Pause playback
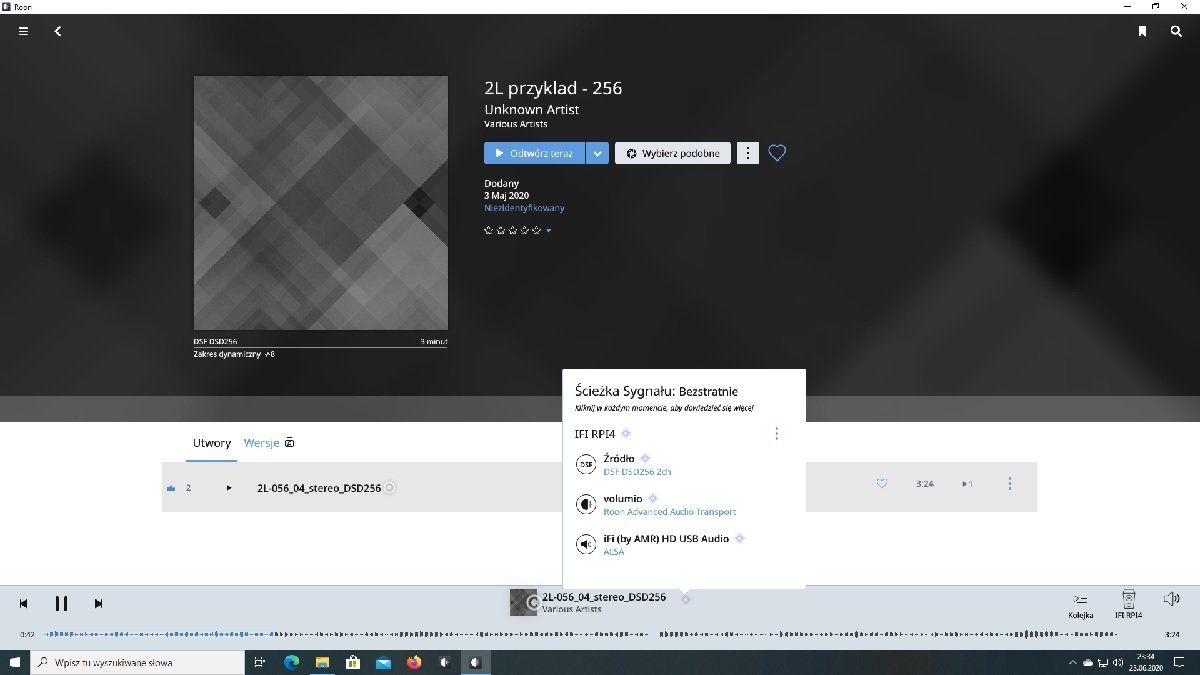1200x675 pixels. coord(61,603)
